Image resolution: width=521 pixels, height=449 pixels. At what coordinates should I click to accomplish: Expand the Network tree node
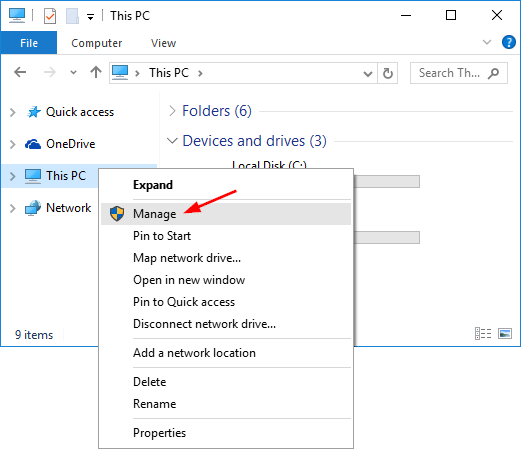click(x=13, y=208)
